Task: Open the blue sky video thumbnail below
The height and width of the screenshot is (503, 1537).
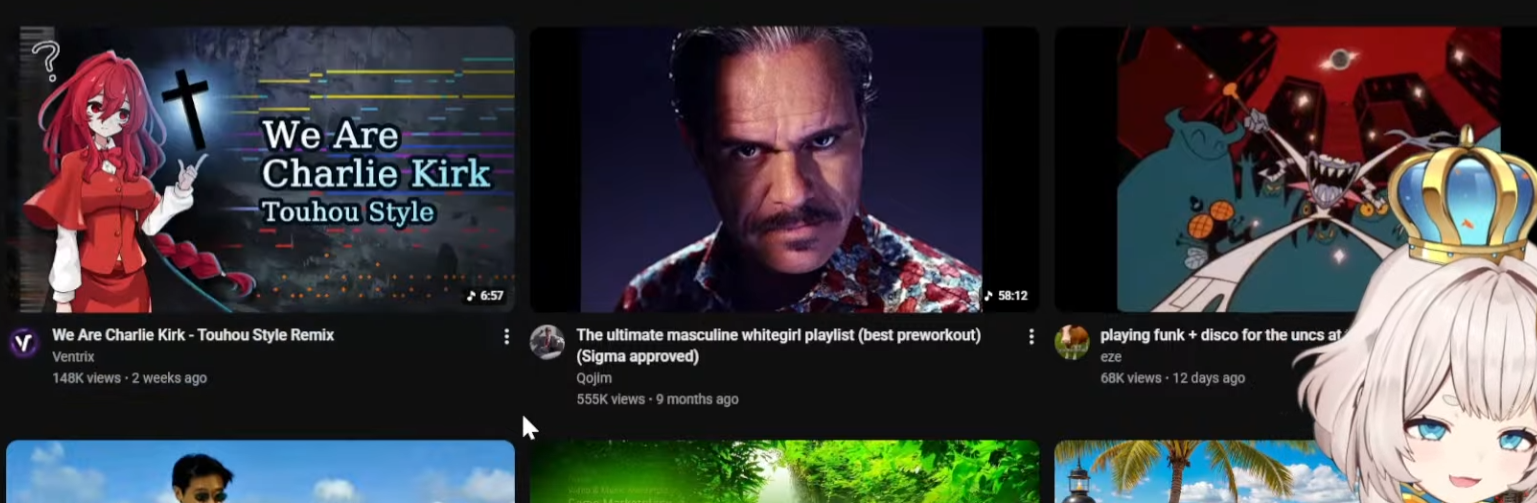Action: coord(260,472)
